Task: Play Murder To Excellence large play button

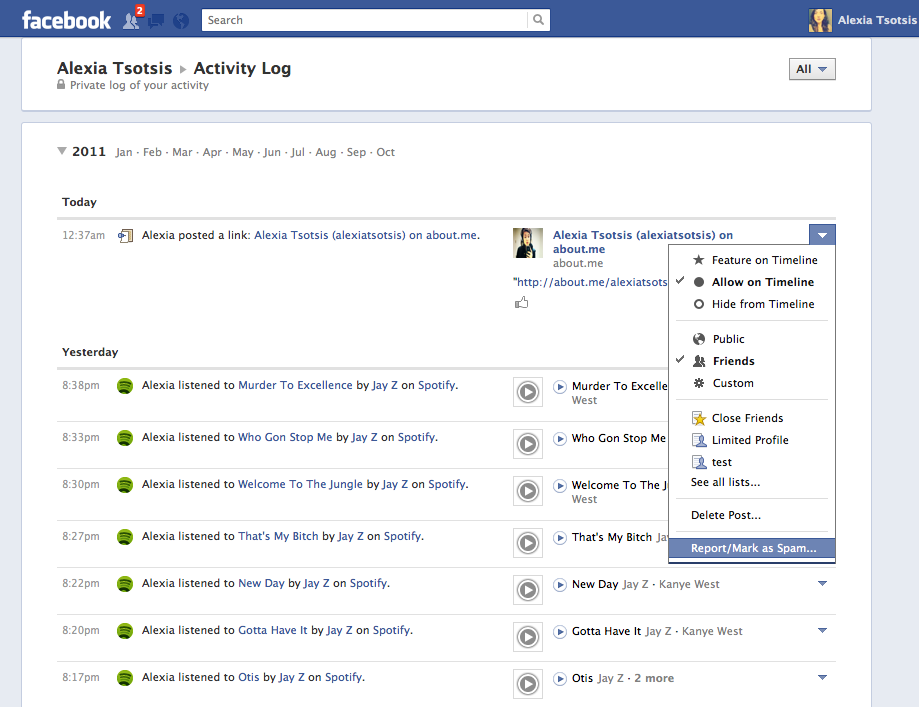Action: coord(528,392)
